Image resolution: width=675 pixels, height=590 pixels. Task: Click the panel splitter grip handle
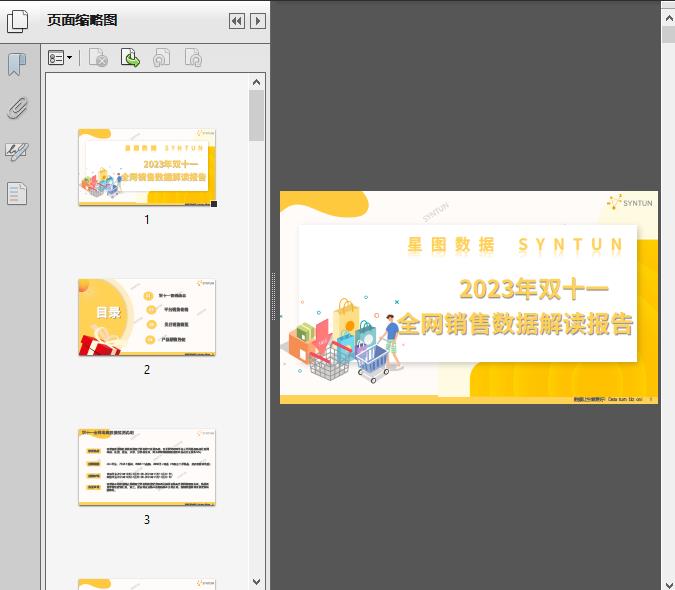click(x=273, y=296)
